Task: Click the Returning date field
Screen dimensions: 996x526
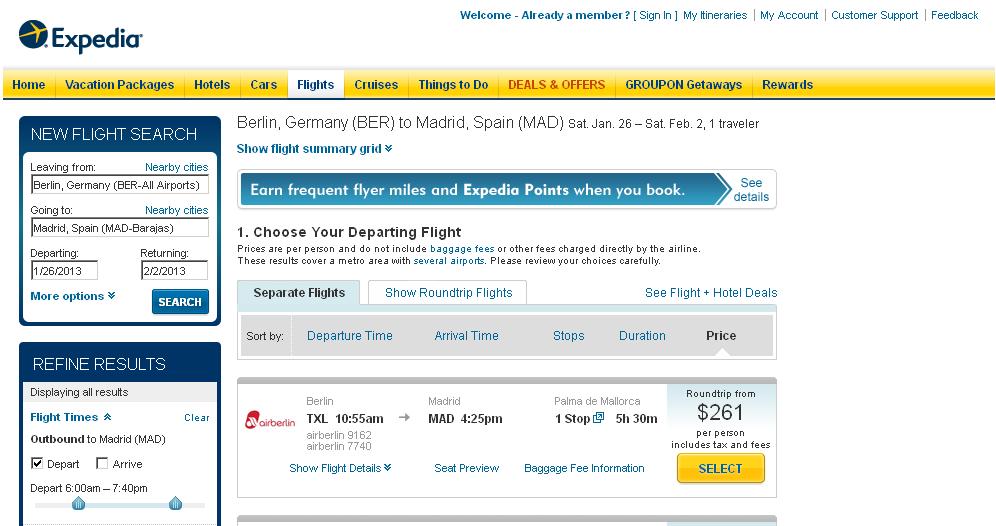Action: (x=173, y=271)
